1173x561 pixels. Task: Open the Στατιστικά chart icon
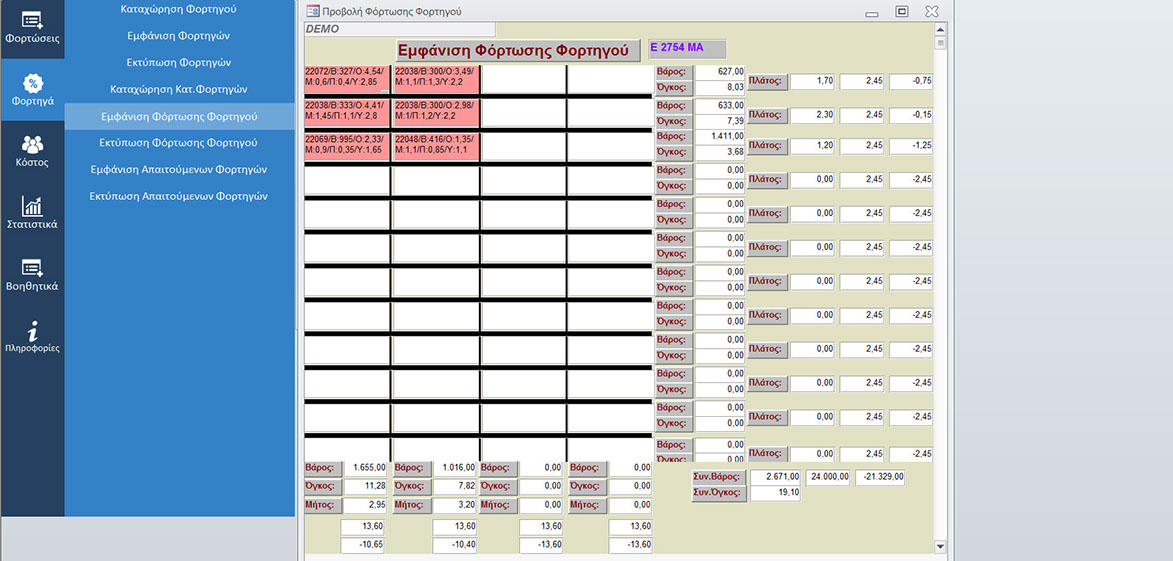point(32,213)
